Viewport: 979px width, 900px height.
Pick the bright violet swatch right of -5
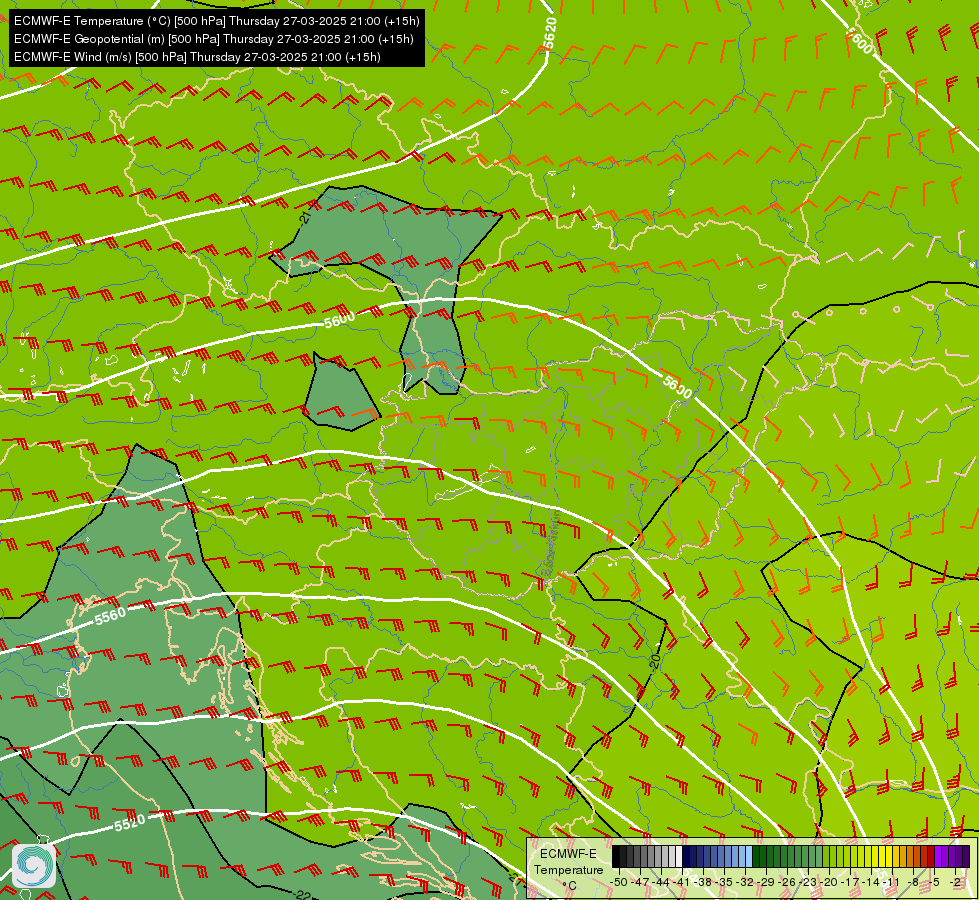[x=938, y=856]
